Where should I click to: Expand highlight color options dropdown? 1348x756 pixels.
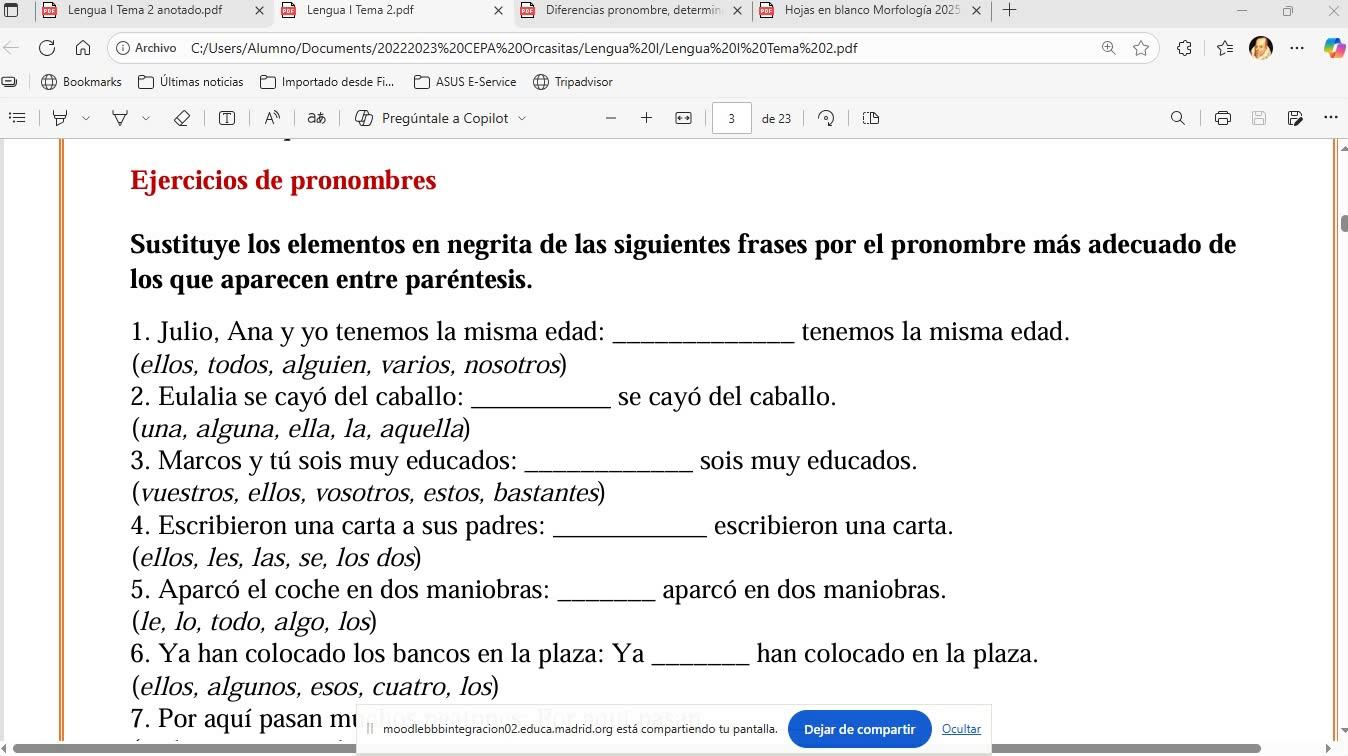pyautogui.click(x=86, y=118)
